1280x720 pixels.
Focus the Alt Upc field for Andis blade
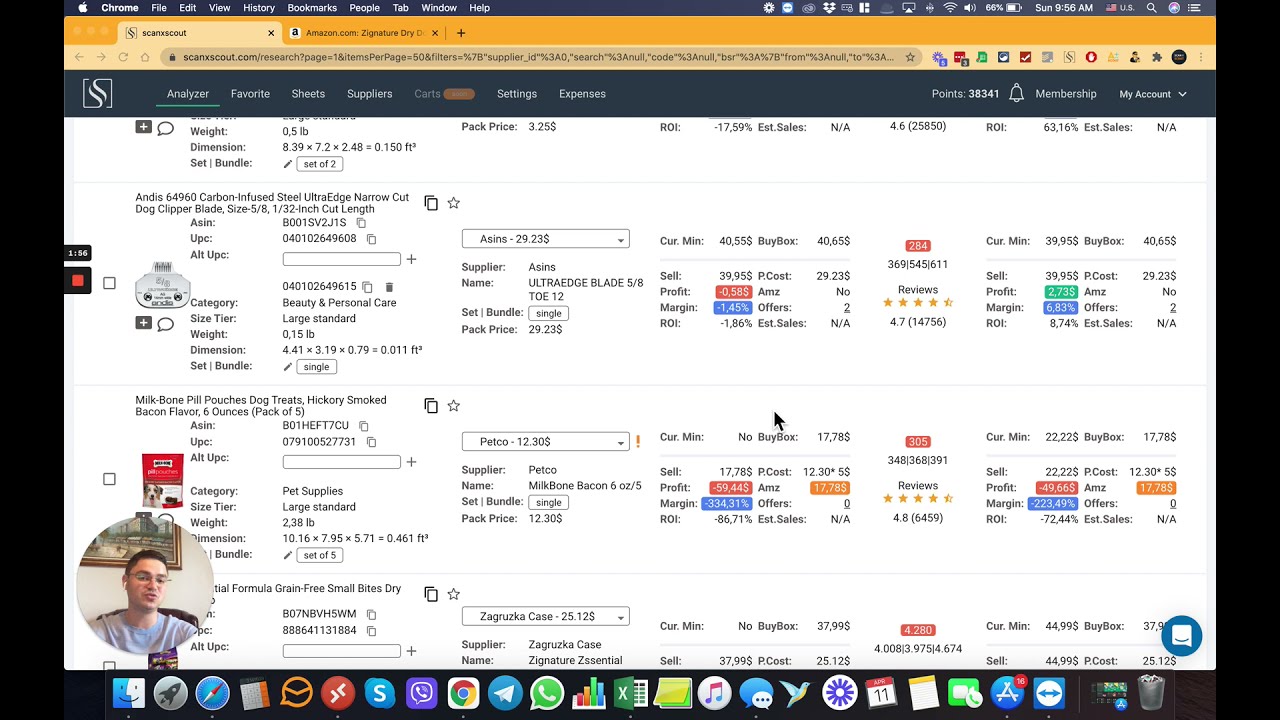pyautogui.click(x=341, y=259)
